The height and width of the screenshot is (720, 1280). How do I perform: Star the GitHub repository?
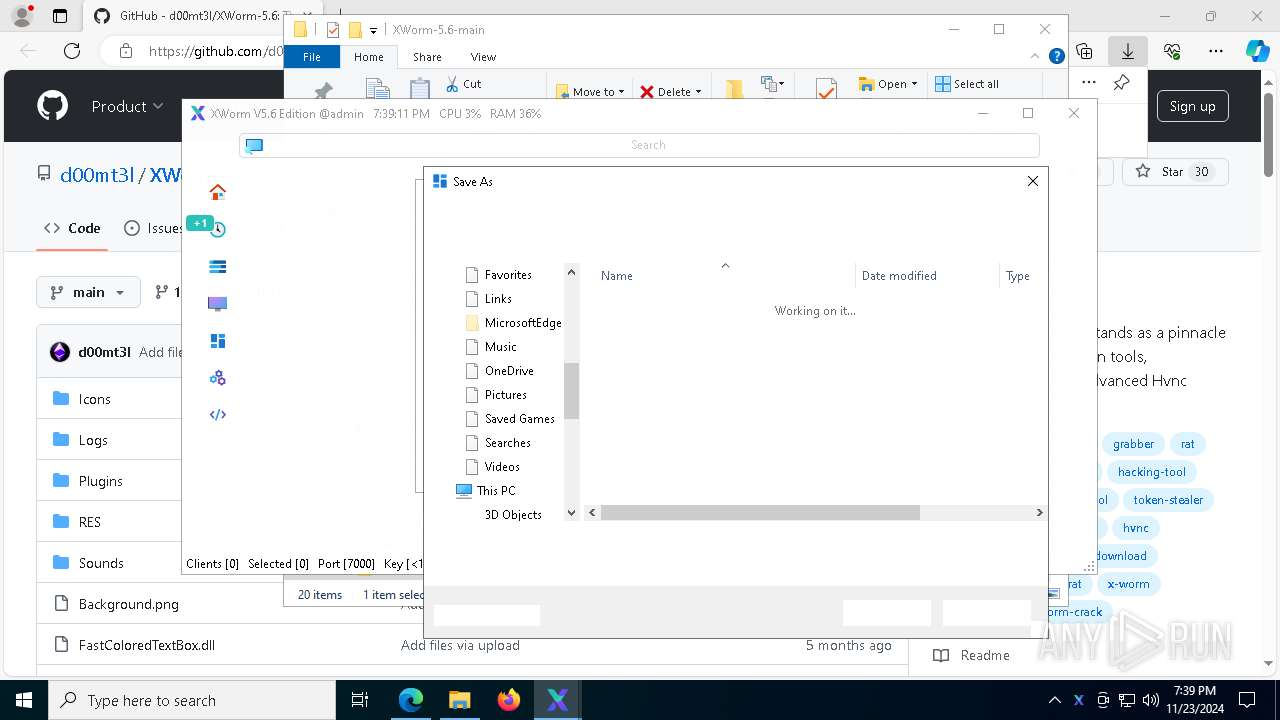[1175, 172]
